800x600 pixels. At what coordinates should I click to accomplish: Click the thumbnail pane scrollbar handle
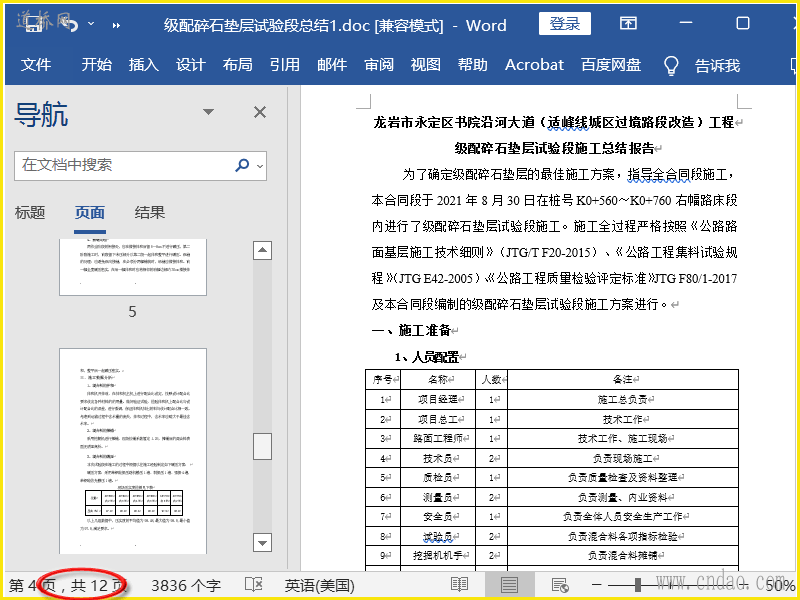262,446
